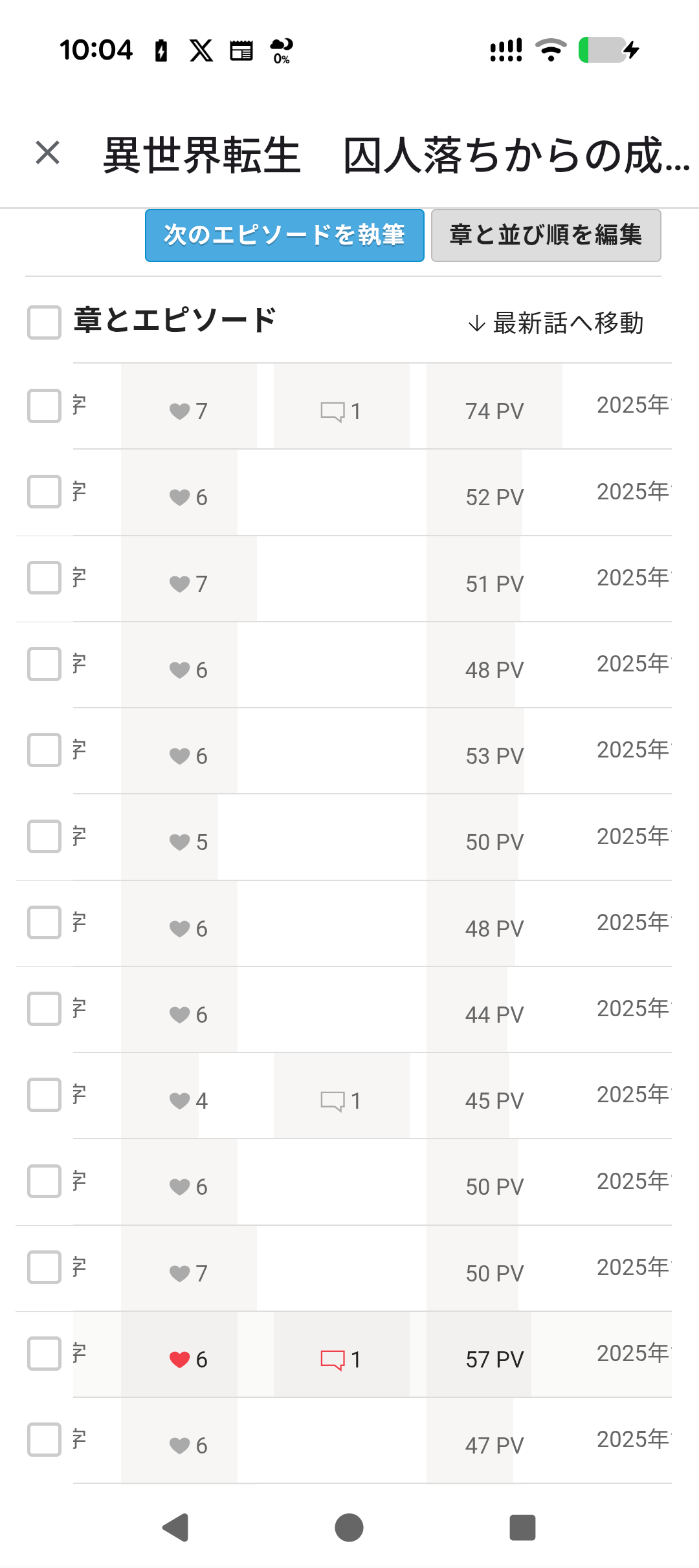Select the checkbox on the 57 PV episode row
Image resolution: width=699 pixels, height=1568 pixels.
[x=44, y=1353]
